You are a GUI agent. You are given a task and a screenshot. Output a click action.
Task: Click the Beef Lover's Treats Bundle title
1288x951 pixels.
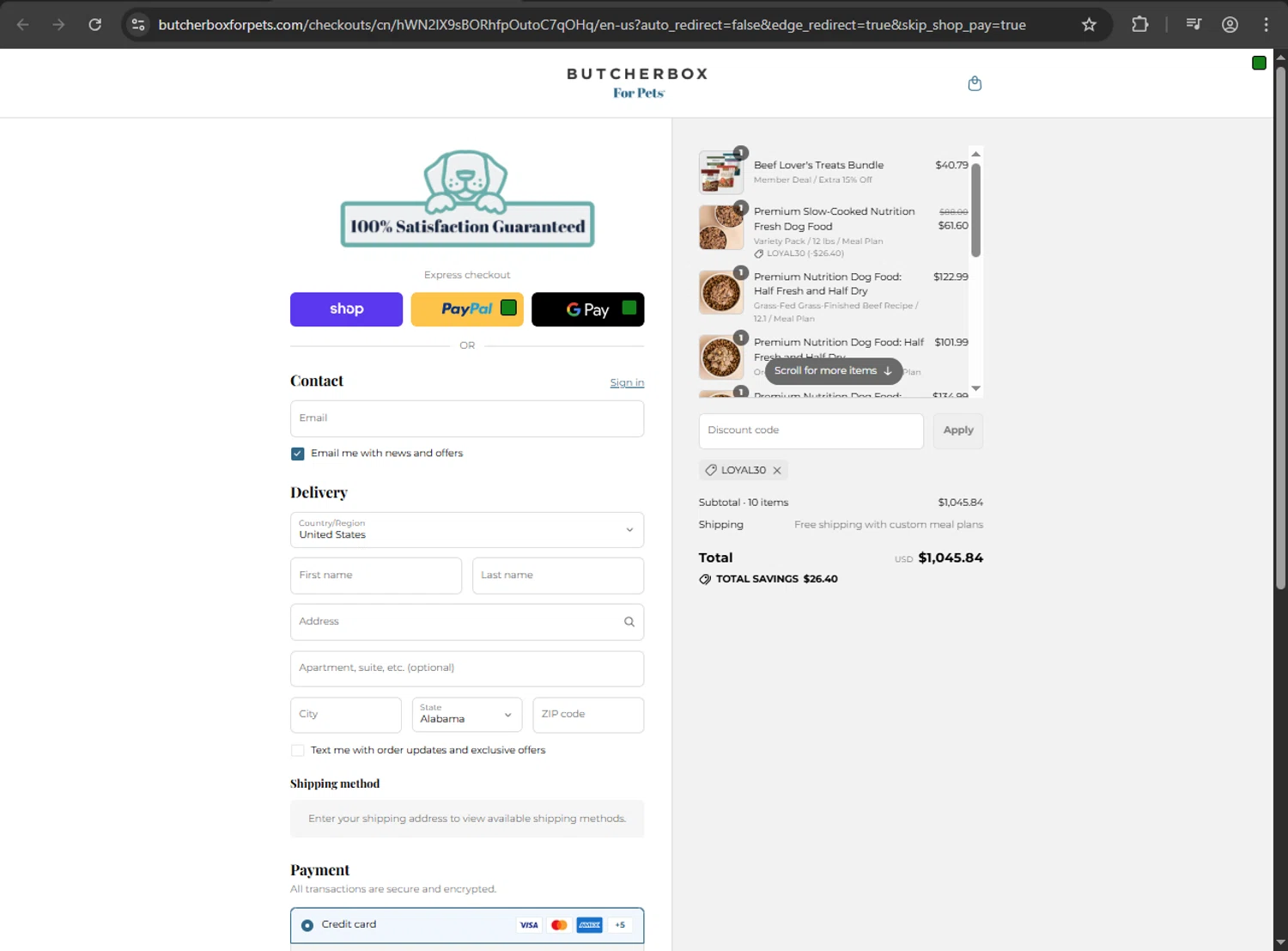pos(818,165)
